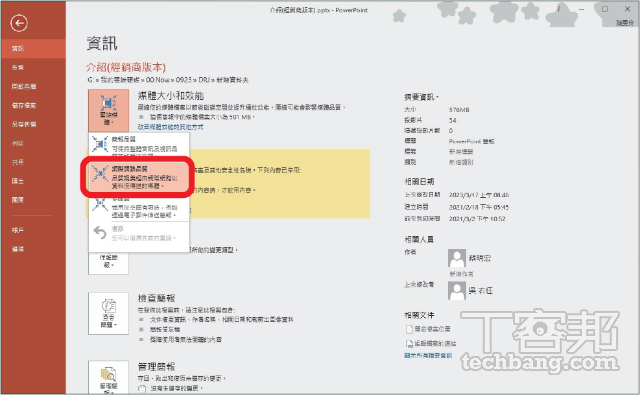Select 儲存檔案 (Save) in the sidebar

click(33, 105)
